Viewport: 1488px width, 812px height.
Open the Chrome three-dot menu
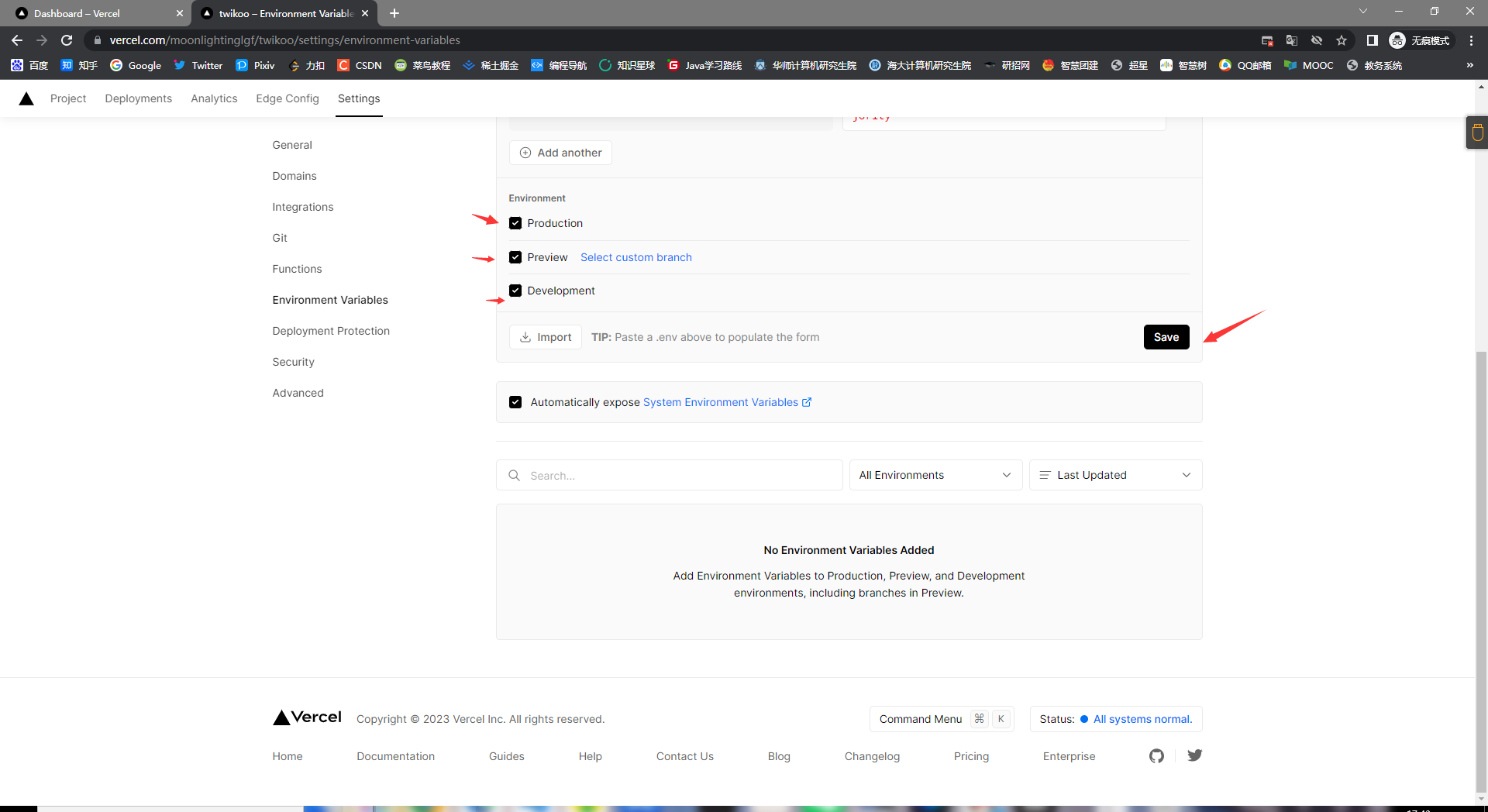coord(1471,40)
